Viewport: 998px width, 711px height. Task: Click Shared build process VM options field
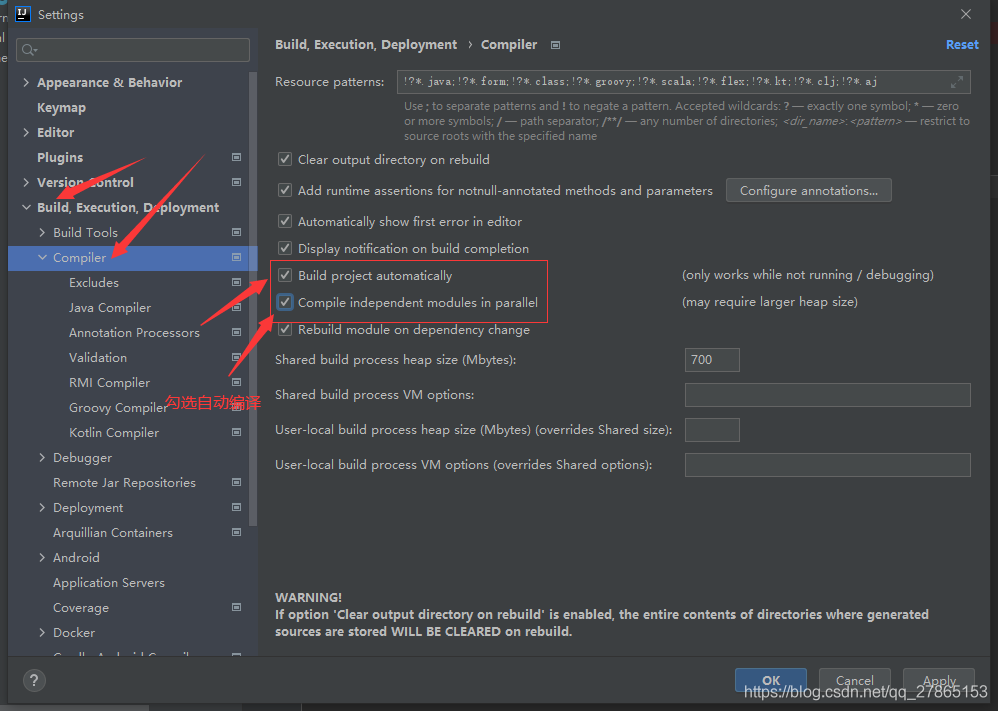[827, 395]
